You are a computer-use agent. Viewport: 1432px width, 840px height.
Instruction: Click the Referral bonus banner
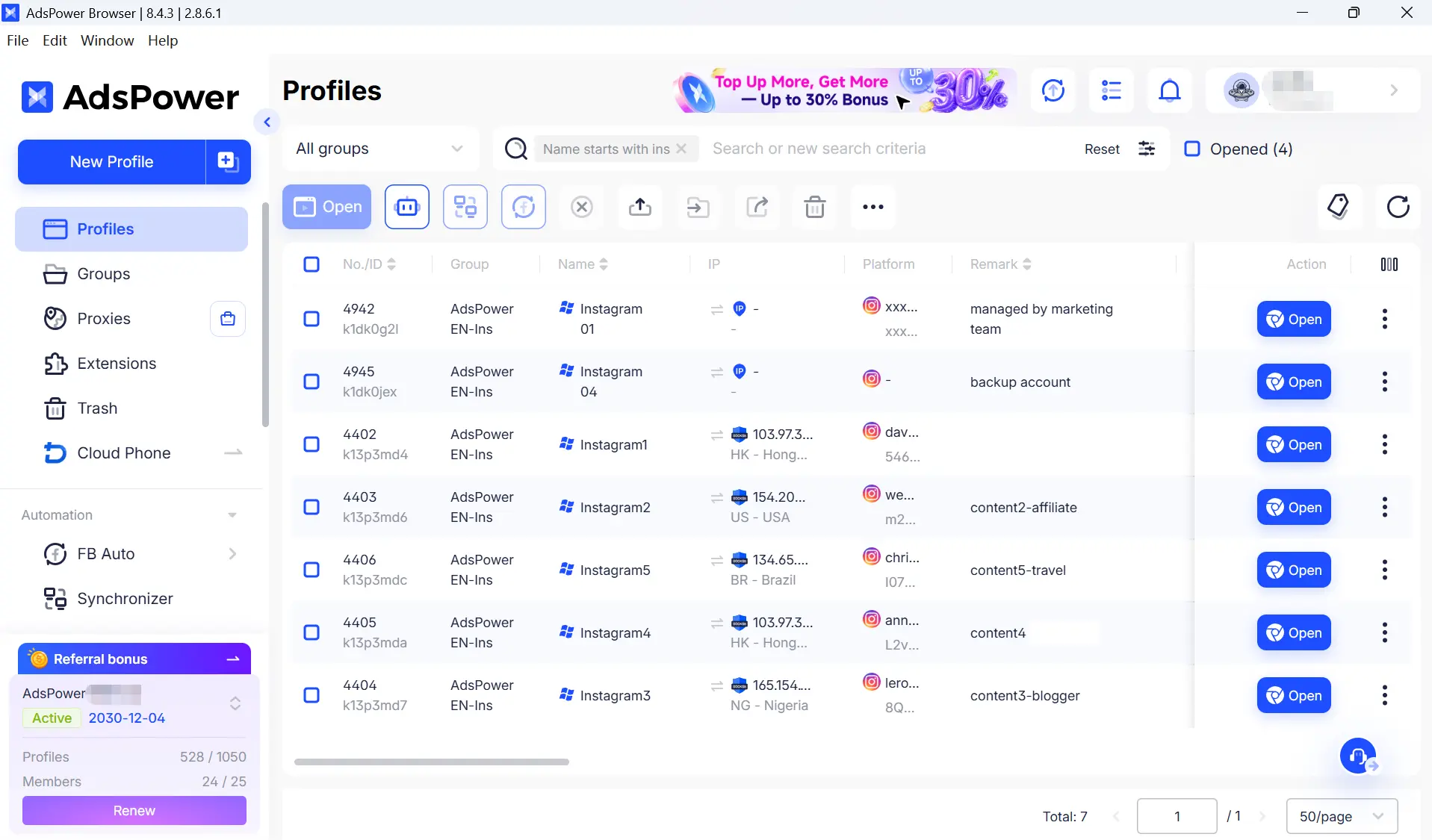coord(134,659)
